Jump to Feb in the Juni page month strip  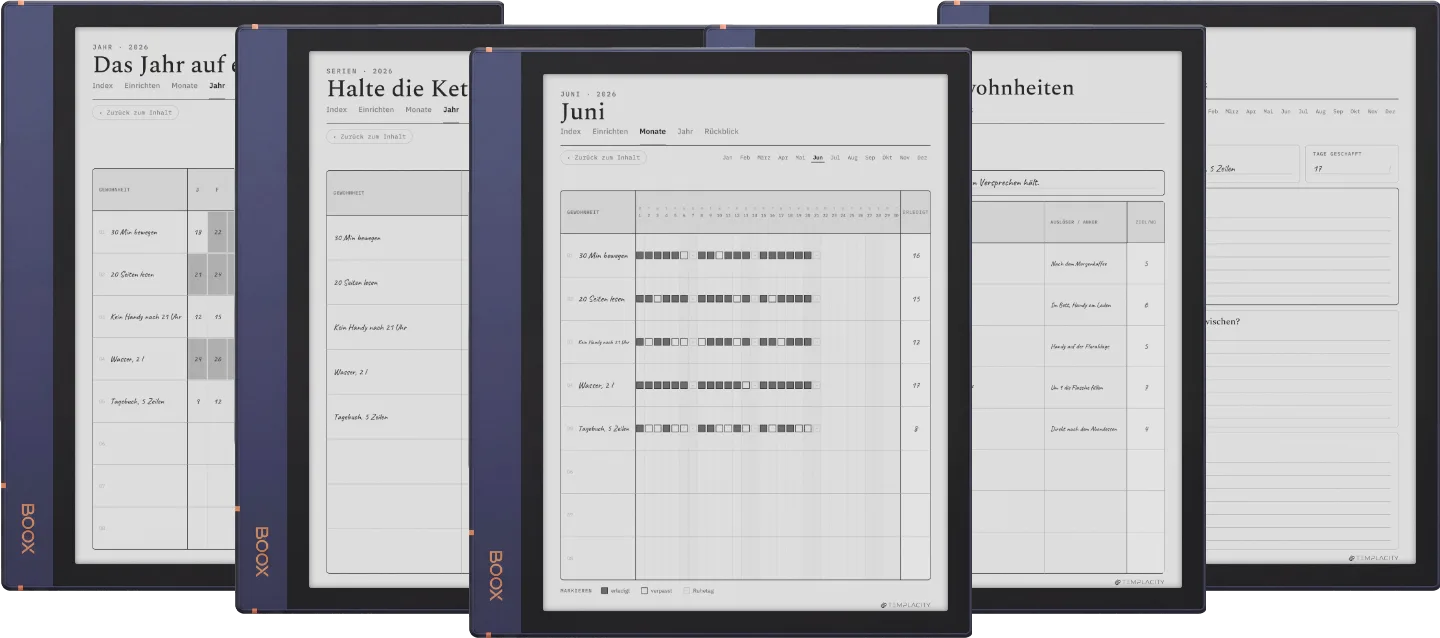point(745,157)
